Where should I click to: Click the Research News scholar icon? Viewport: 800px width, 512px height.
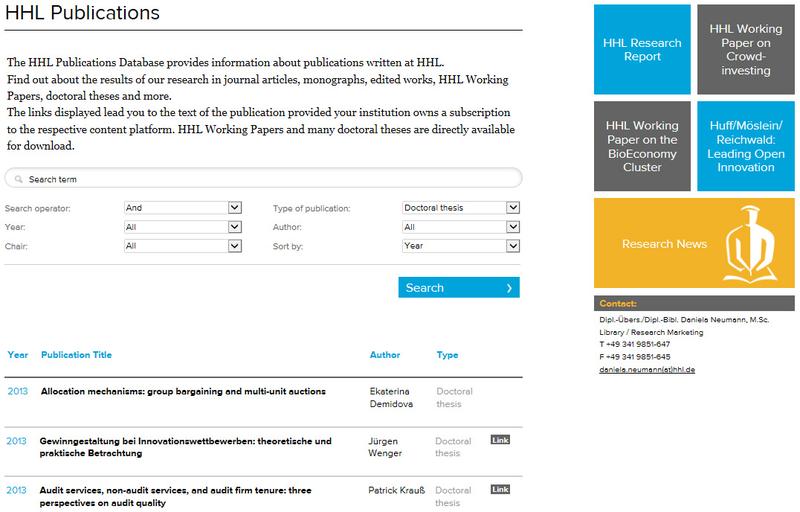pyautogui.click(x=751, y=245)
